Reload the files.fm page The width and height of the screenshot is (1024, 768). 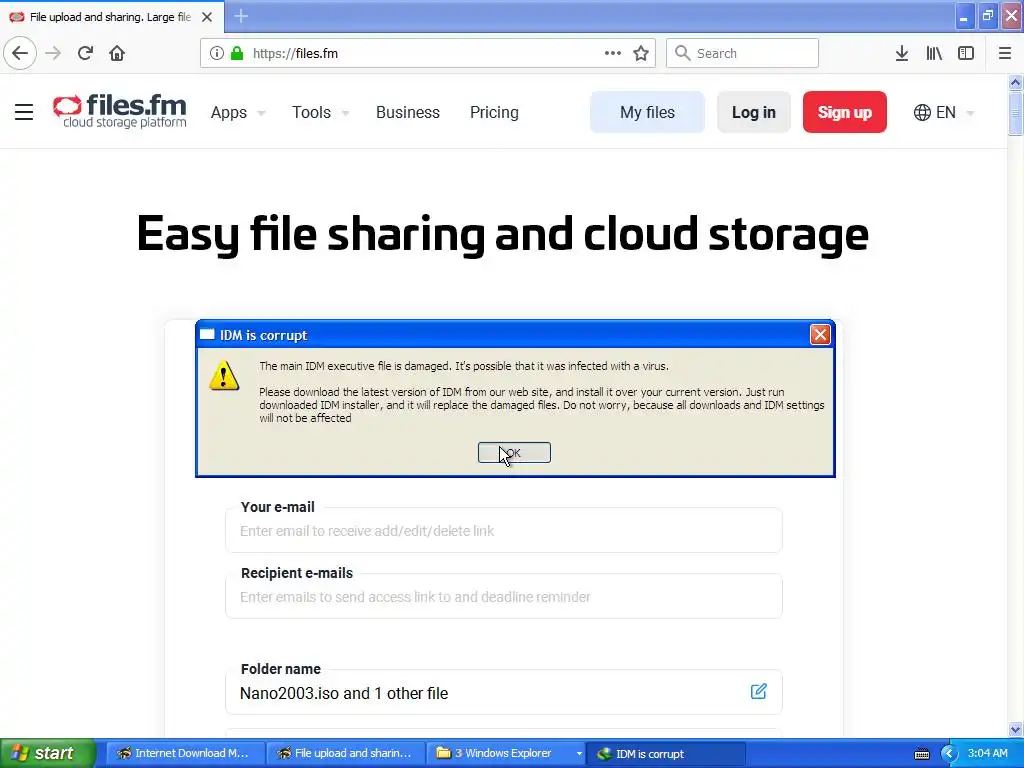coord(86,53)
